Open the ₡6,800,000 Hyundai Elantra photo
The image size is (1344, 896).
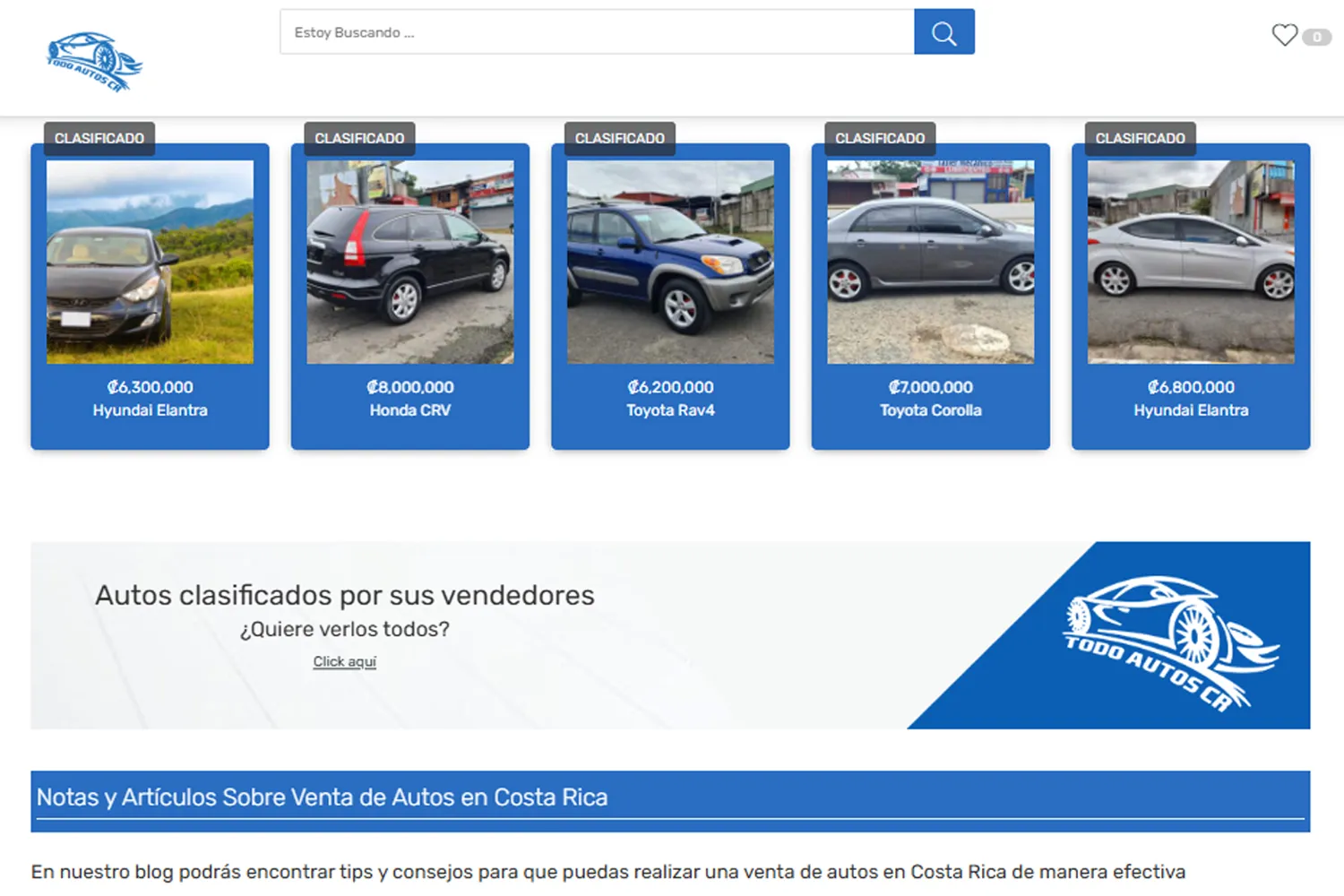[x=1191, y=262]
